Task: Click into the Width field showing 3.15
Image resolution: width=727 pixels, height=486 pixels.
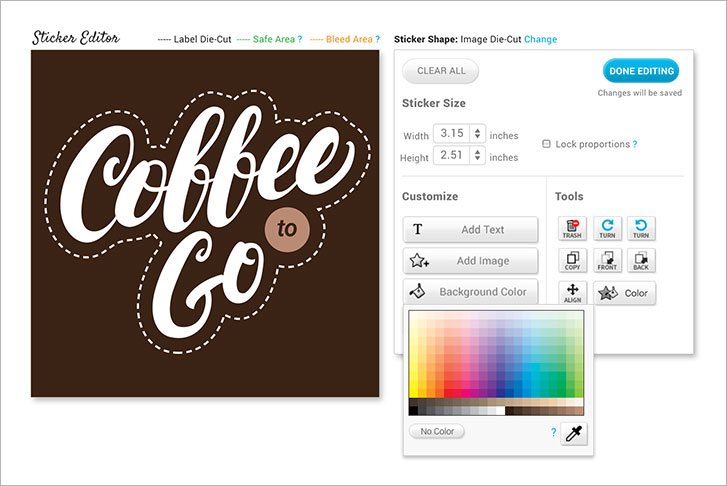Action: tap(452, 134)
